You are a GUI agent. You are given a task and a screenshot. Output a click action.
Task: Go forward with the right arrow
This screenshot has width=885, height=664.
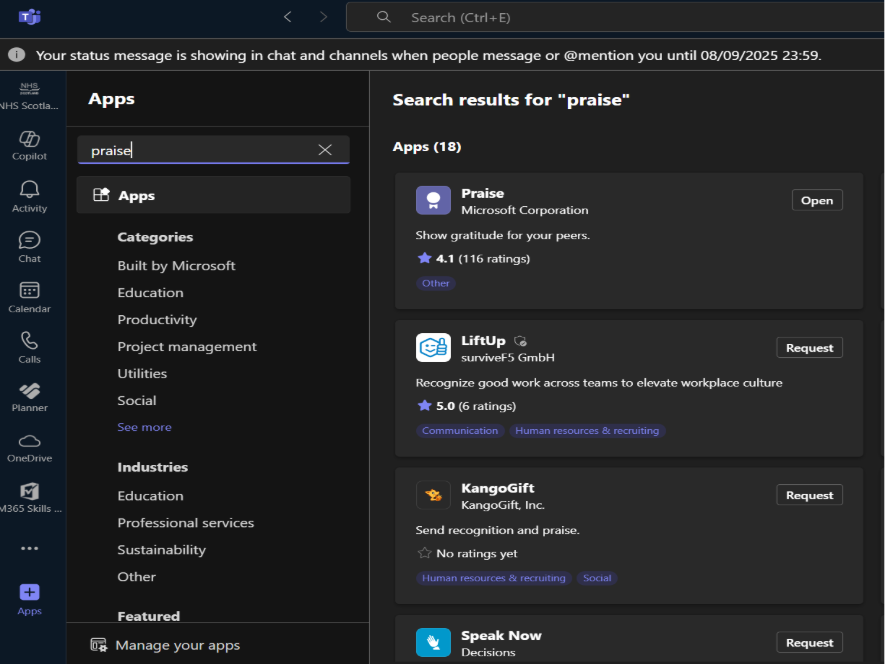(323, 17)
